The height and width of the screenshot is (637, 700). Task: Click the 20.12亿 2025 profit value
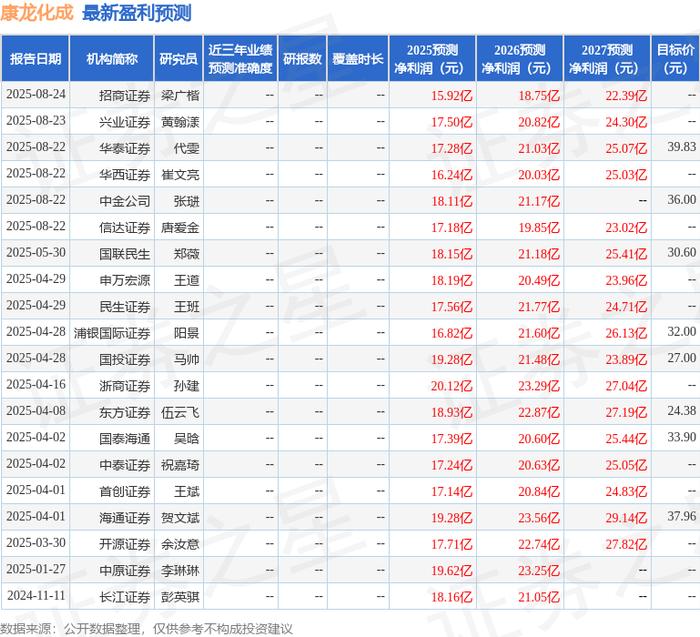pos(451,386)
